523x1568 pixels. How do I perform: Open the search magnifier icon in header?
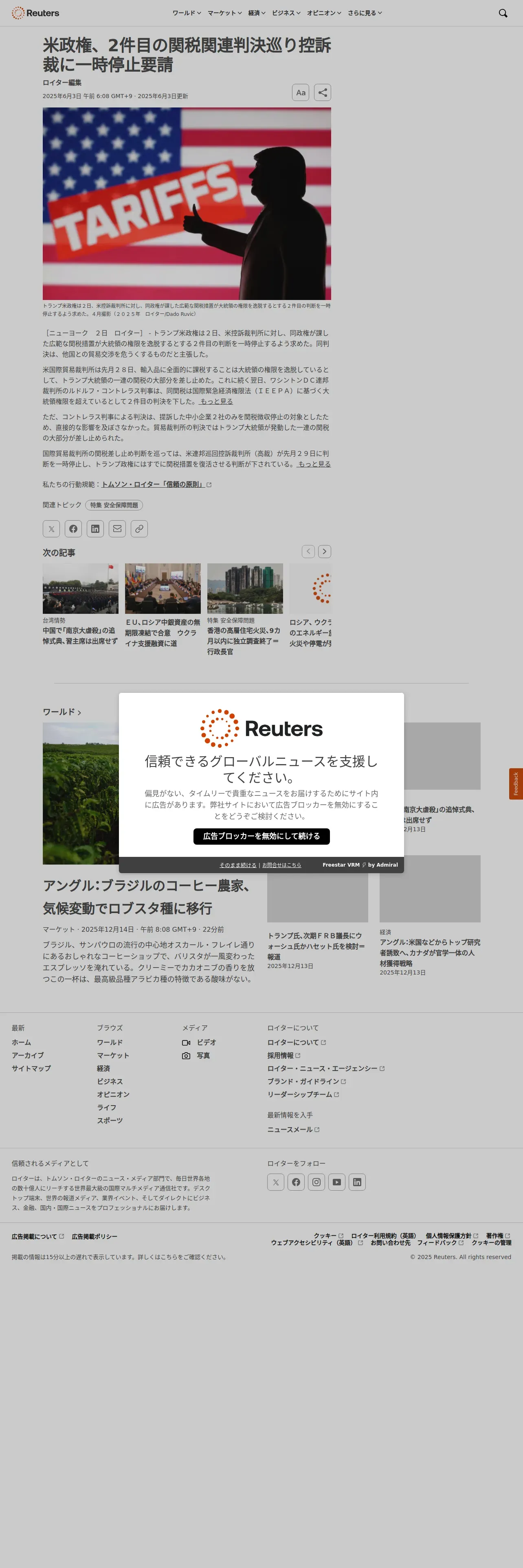tap(503, 13)
